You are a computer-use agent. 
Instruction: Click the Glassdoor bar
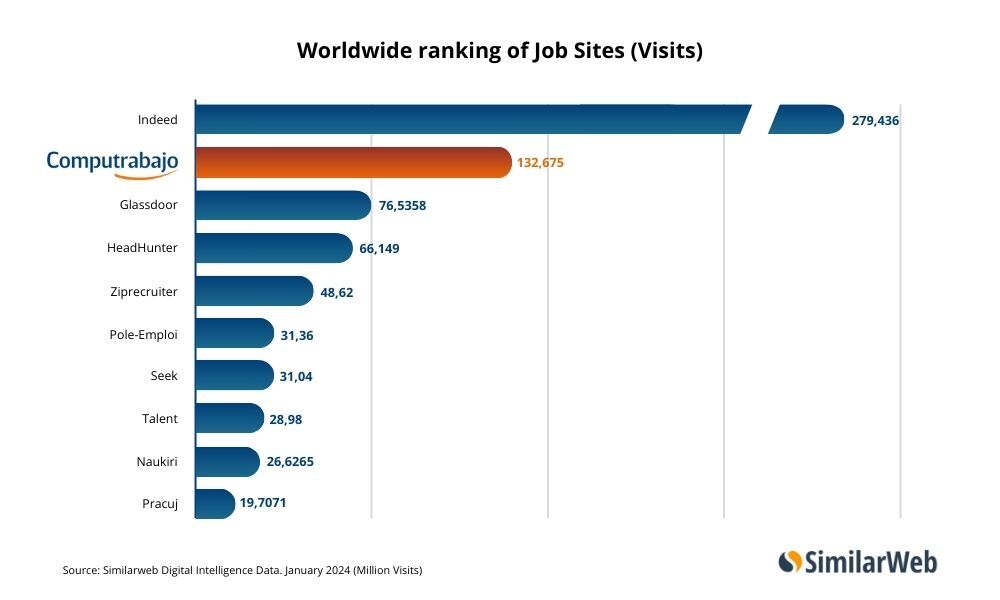tap(283, 205)
